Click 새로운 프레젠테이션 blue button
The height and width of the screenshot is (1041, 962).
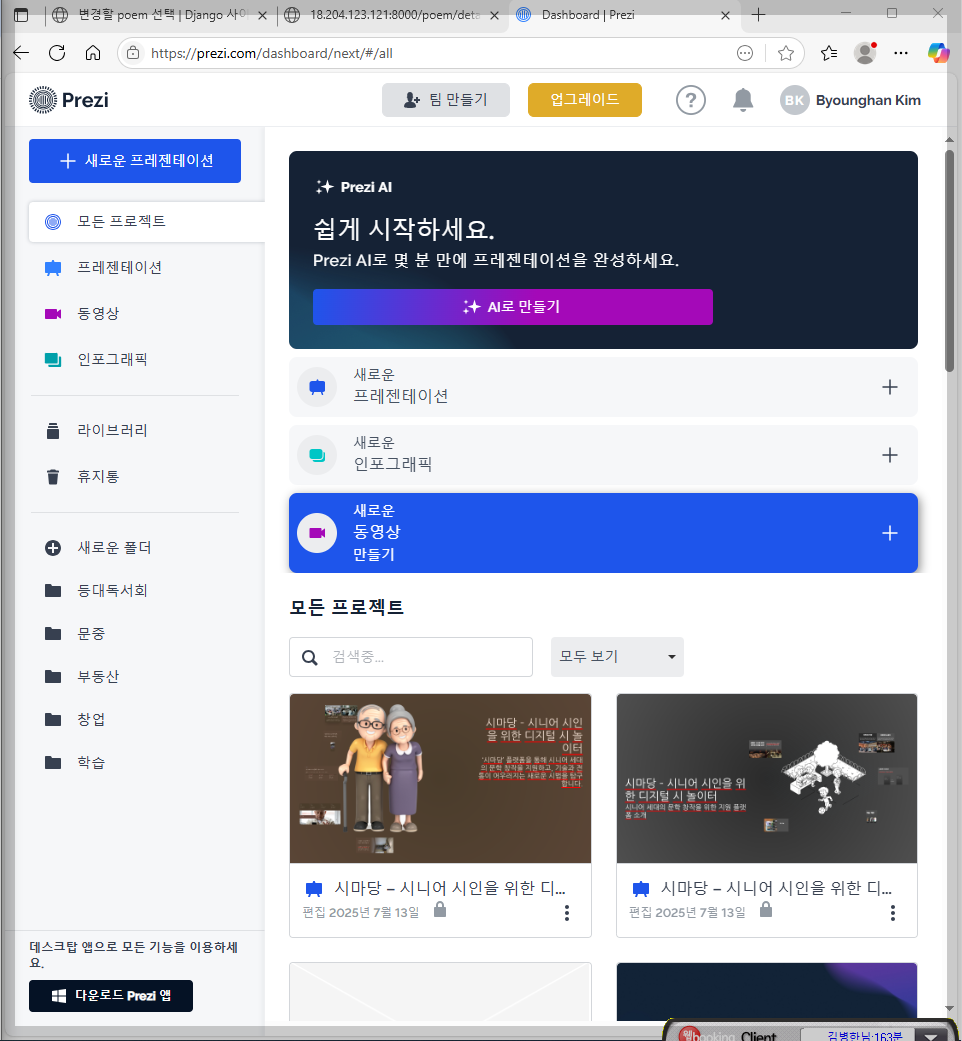(135, 161)
